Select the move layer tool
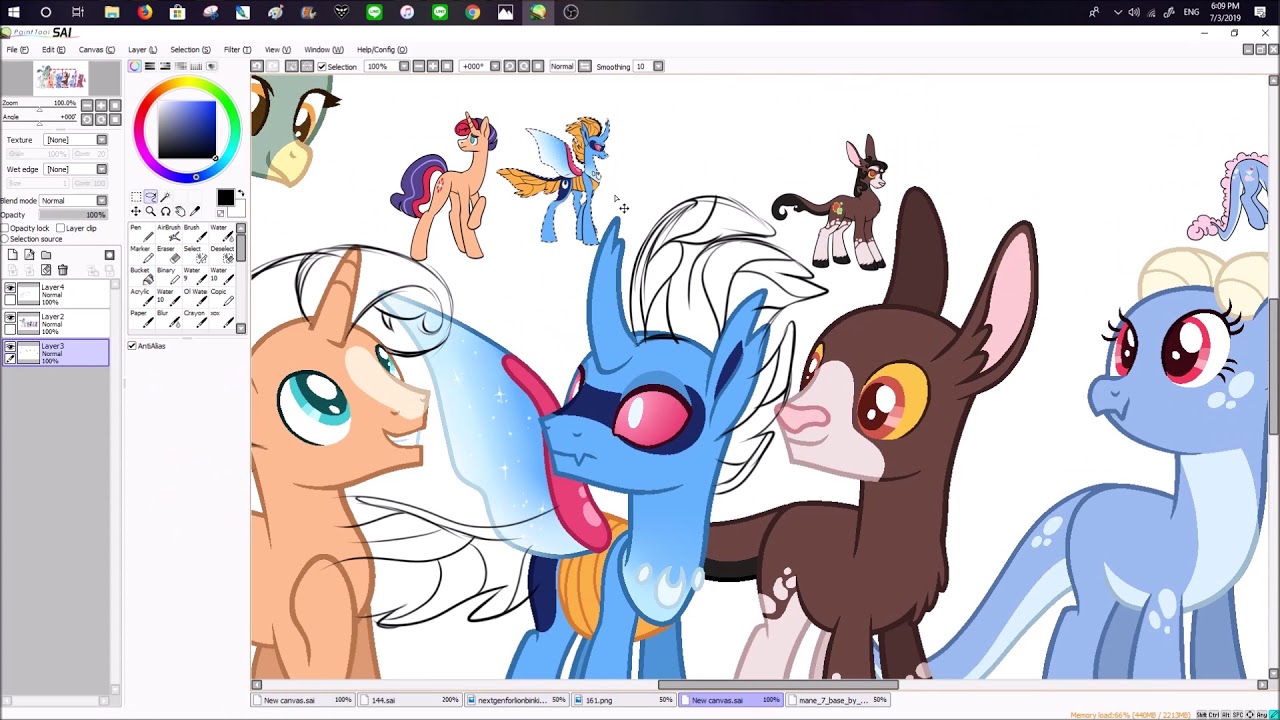Image resolution: width=1280 pixels, height=720 pixels. (136, 211)
